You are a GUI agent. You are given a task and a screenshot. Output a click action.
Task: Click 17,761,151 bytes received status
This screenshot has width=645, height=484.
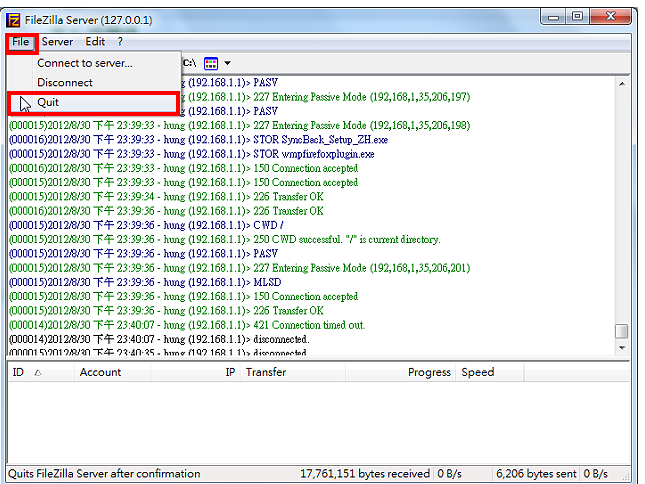tap(365, 474)
